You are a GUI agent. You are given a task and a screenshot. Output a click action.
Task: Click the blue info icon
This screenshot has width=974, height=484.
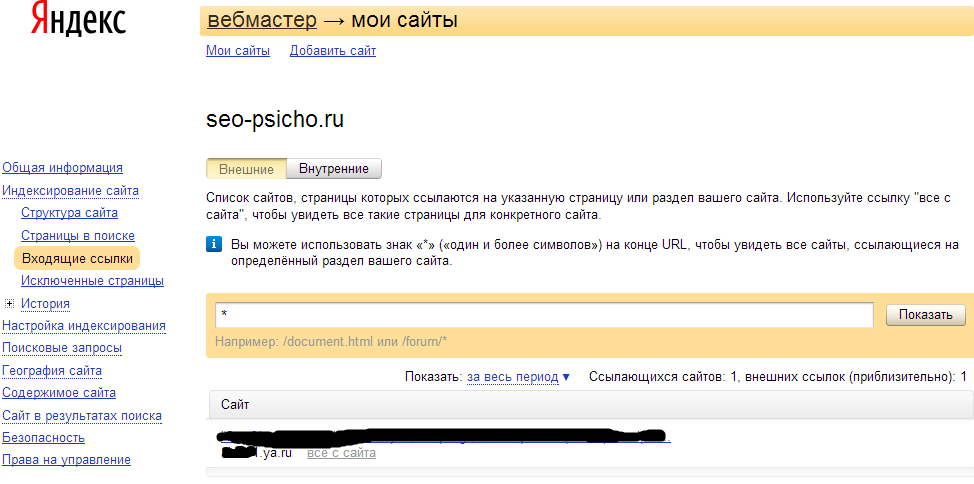point(214,244)
